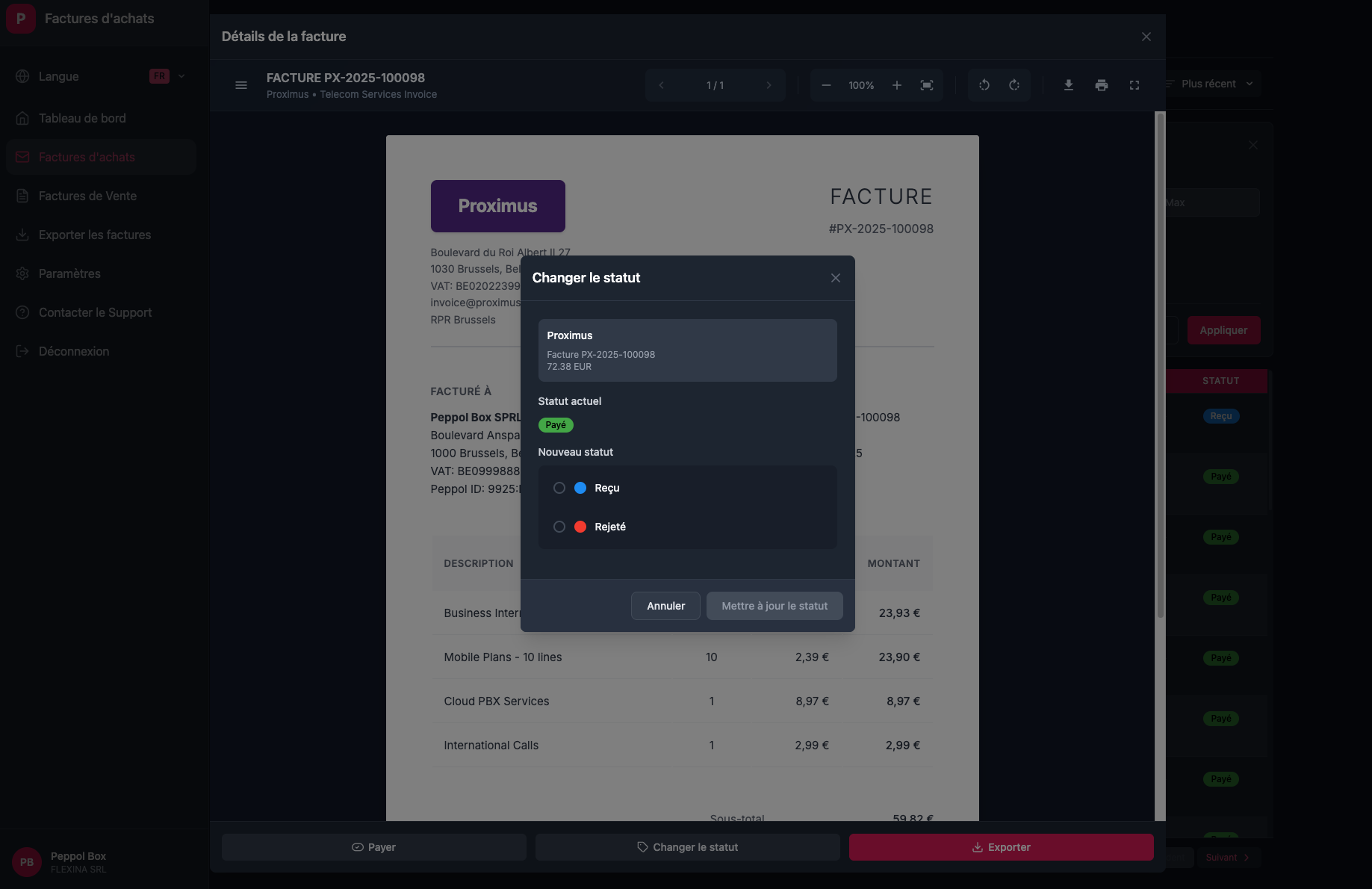The image size is (1372, 889).
Task: Zoom out the invoice document
Action: coord(826,85)
